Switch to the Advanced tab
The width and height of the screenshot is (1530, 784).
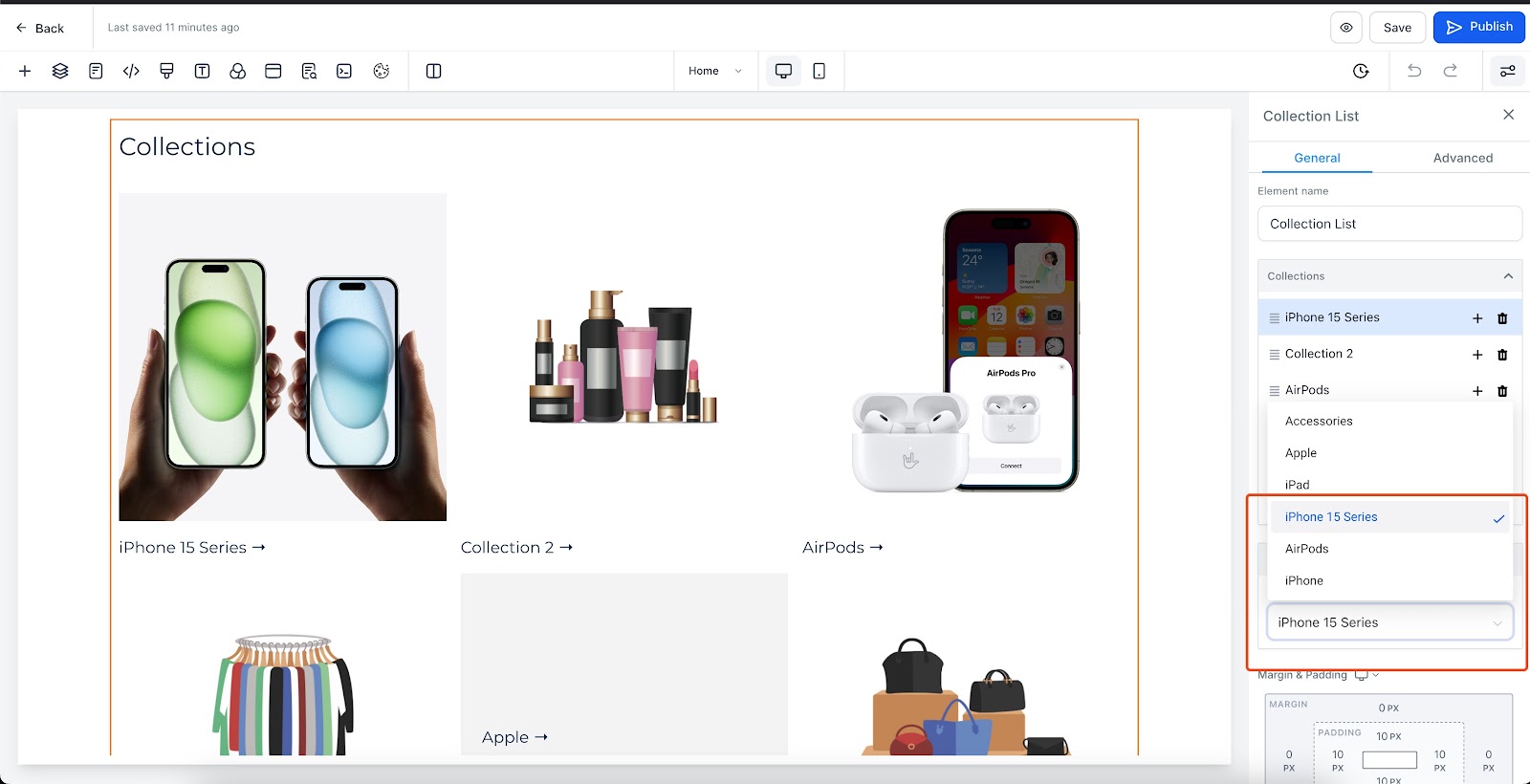click(x=1462, y=158)
